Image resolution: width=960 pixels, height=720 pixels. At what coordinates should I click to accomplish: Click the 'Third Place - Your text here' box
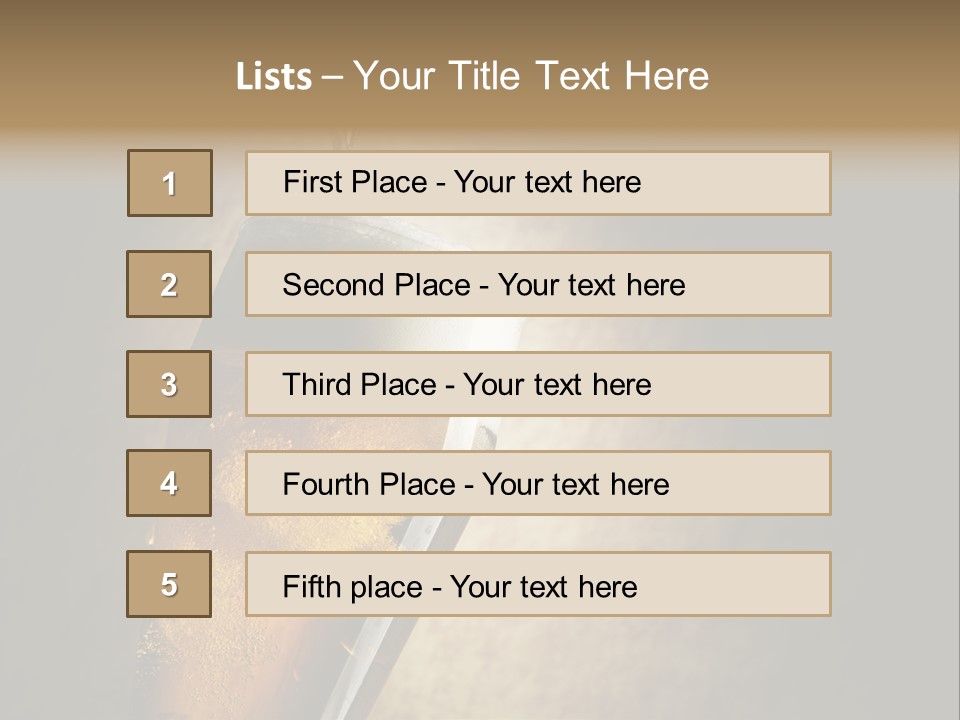coord(538,384)
